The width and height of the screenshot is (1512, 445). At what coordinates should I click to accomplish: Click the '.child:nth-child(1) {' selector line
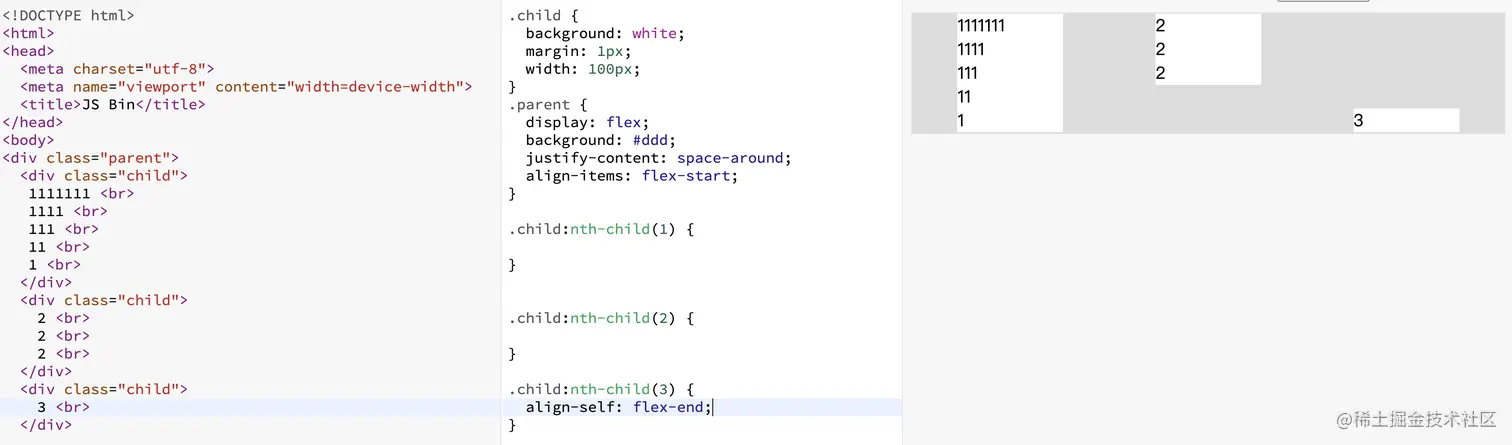coord(601,229)
